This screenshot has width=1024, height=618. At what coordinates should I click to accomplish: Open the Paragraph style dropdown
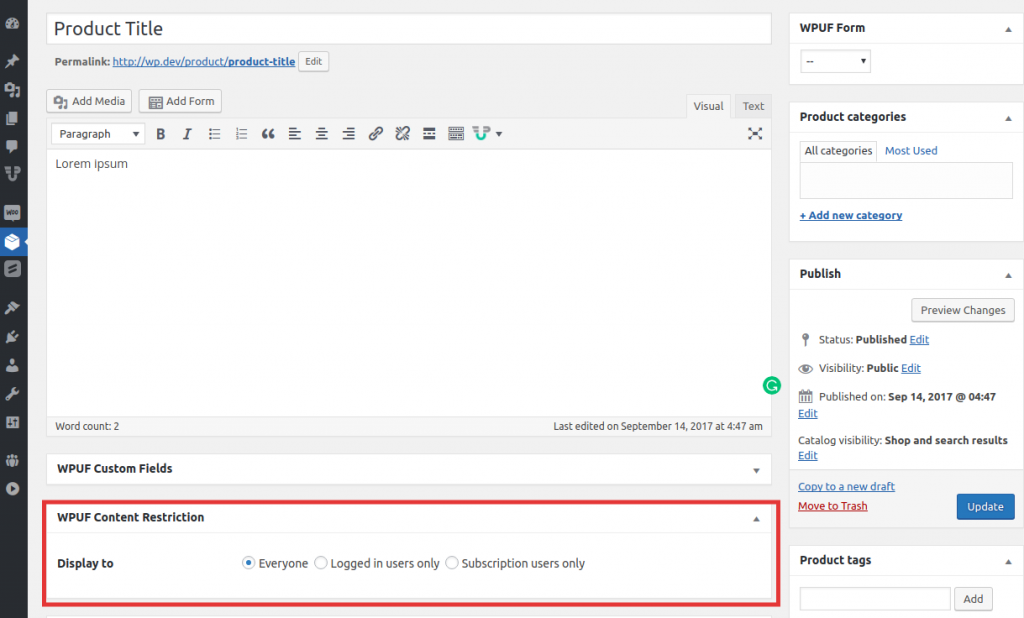pos(97,133)
